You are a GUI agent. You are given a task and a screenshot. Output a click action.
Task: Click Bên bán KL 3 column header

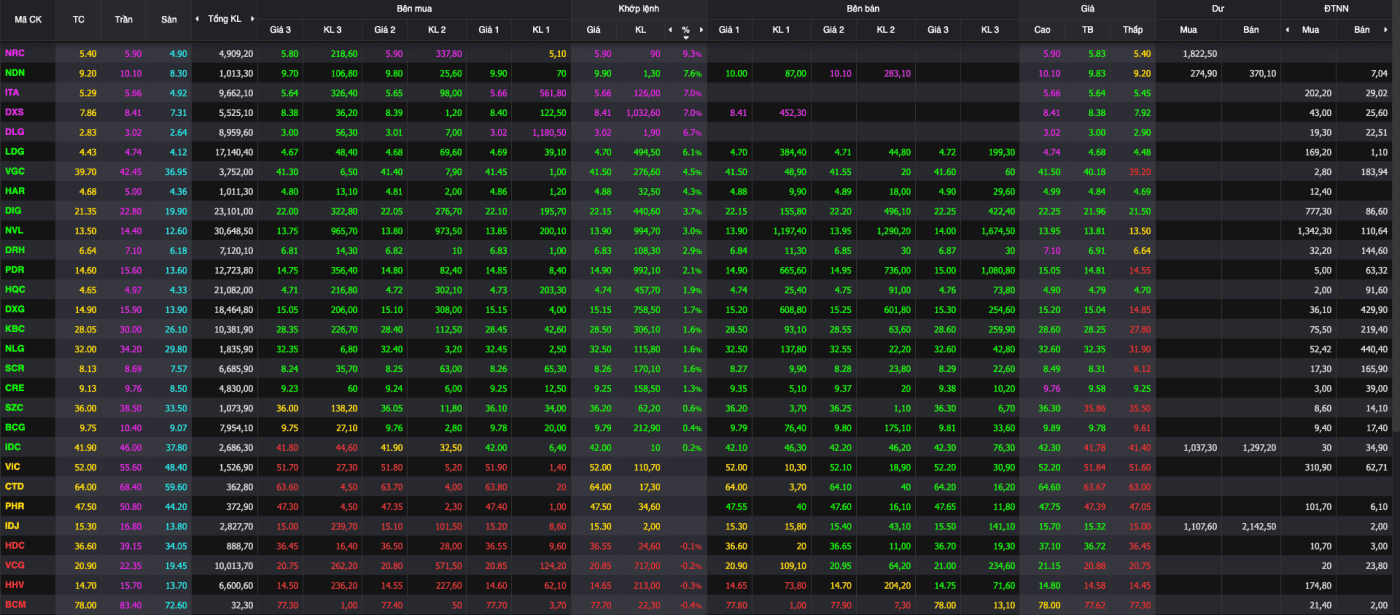989,30
